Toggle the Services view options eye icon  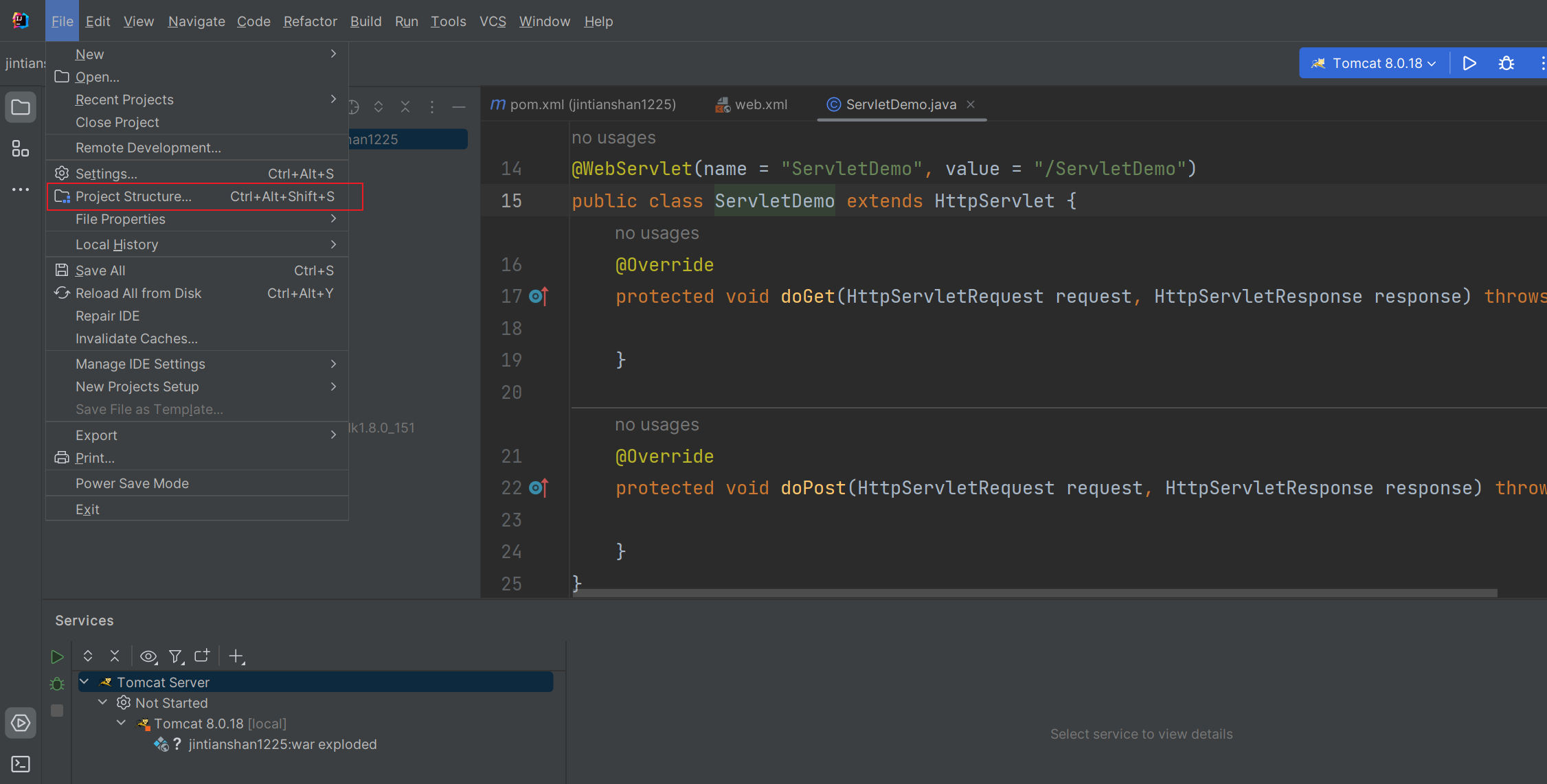point(148,656)
